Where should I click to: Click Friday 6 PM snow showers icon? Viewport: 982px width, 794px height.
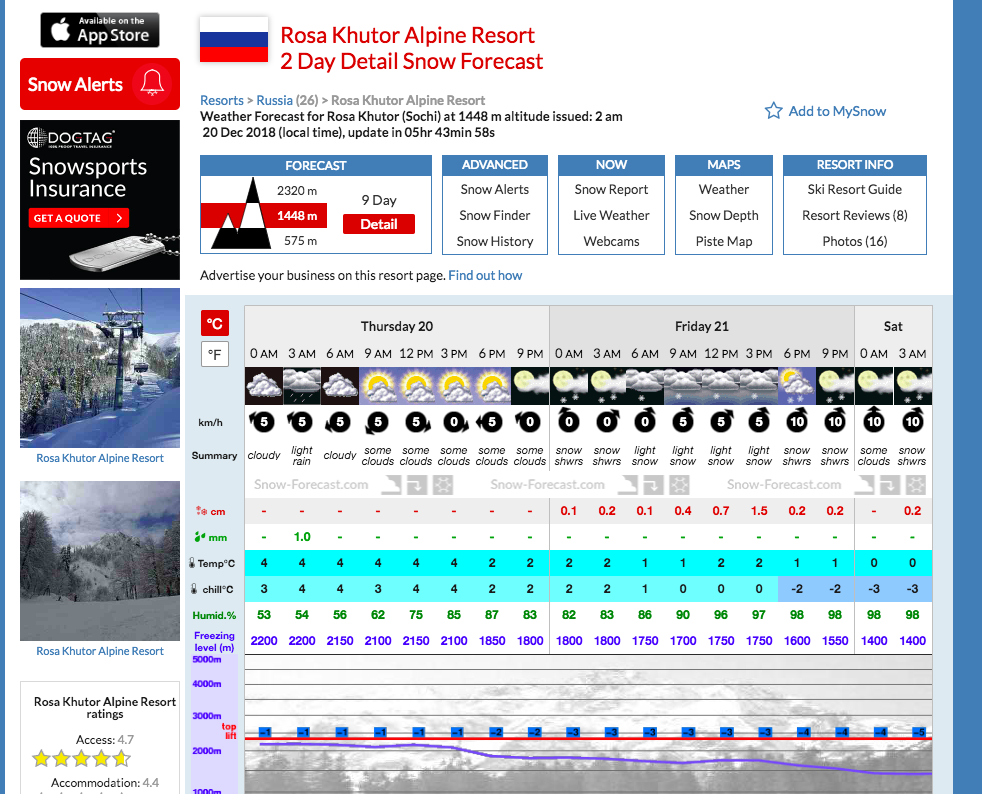[x=797, y=386]
